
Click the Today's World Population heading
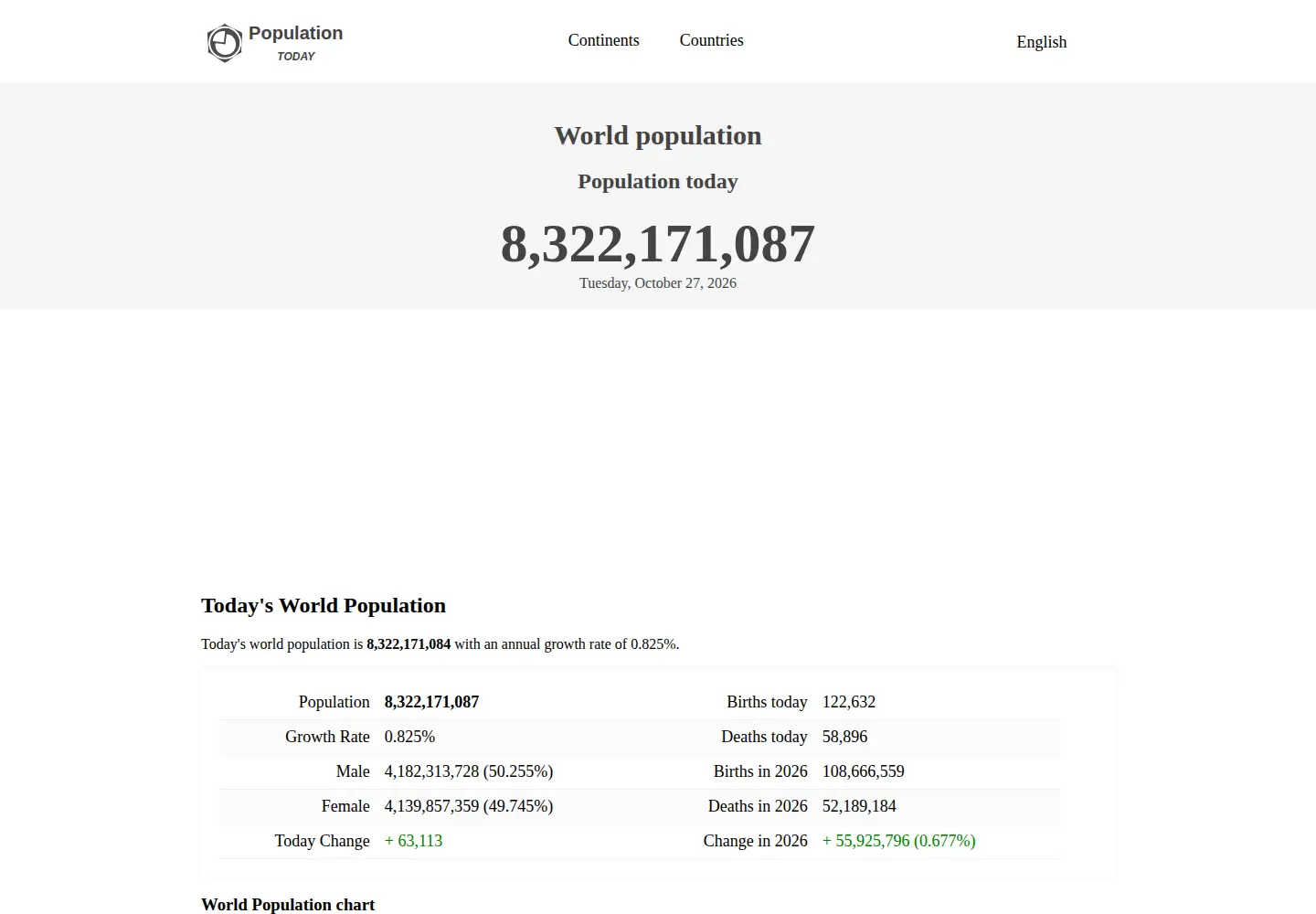tap(324, 605)
